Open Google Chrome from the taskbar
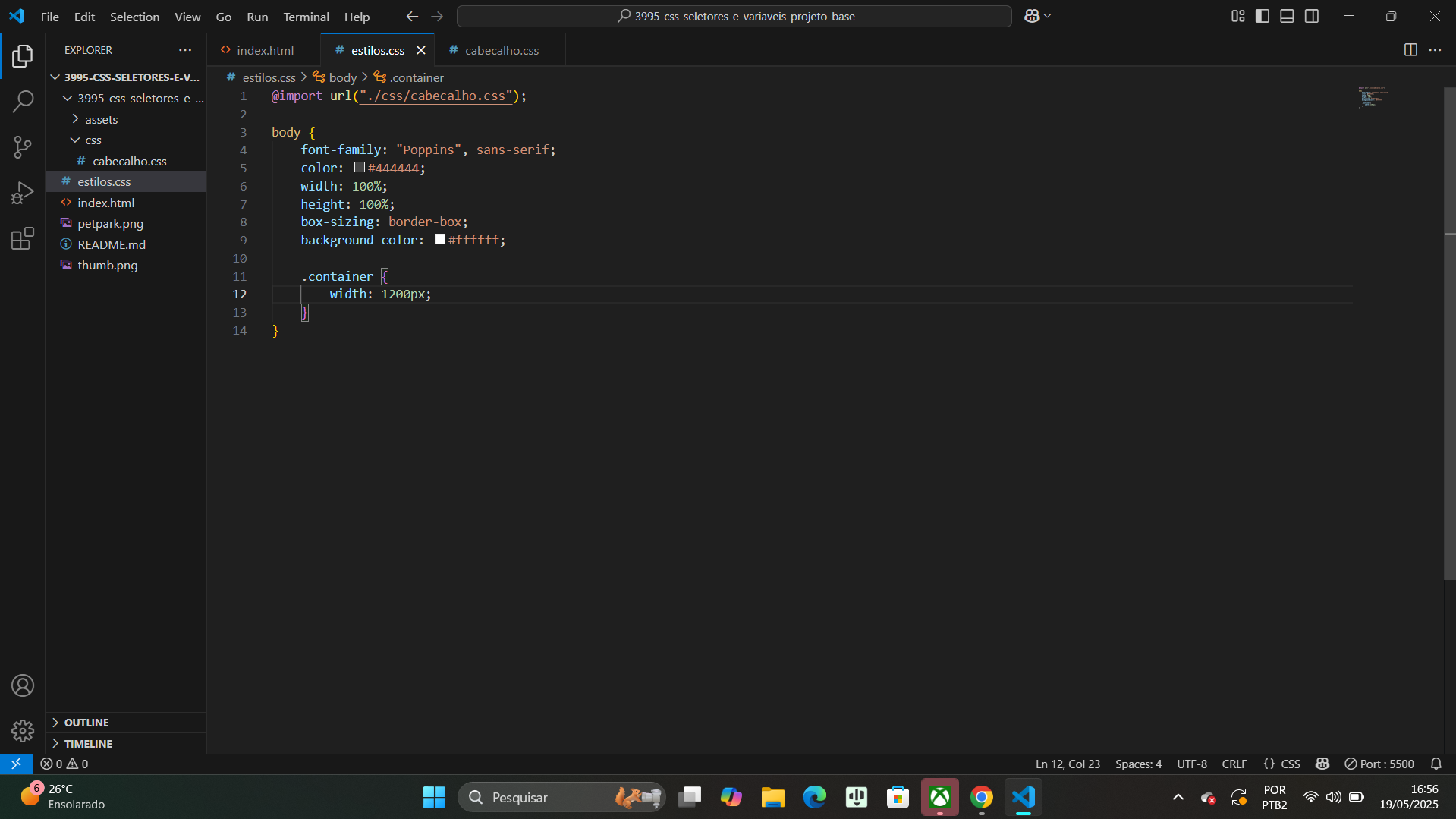 [x=982, y=798]
